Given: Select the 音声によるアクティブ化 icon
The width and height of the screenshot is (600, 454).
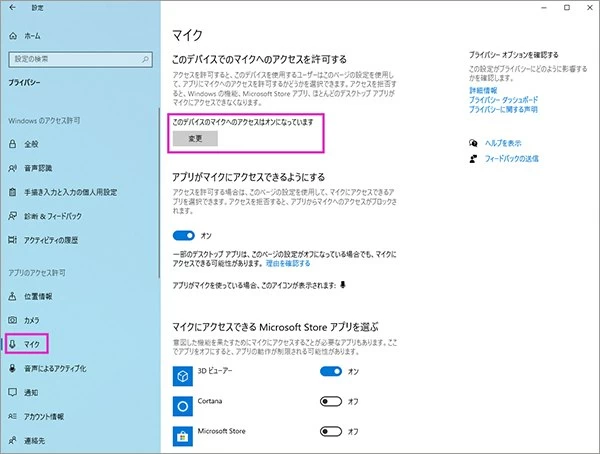Looking at the screenshot, I should pyautogui.click(x=13, y=368).
